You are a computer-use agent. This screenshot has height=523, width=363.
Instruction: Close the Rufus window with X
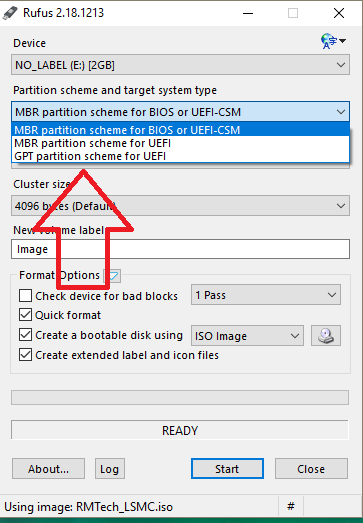pyautogui.click(x=339, y=13)
